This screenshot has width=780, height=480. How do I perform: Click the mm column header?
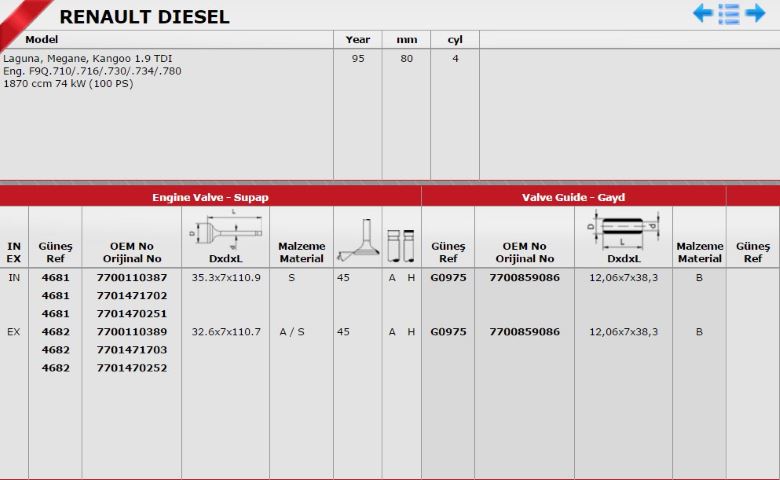point(406,40)
